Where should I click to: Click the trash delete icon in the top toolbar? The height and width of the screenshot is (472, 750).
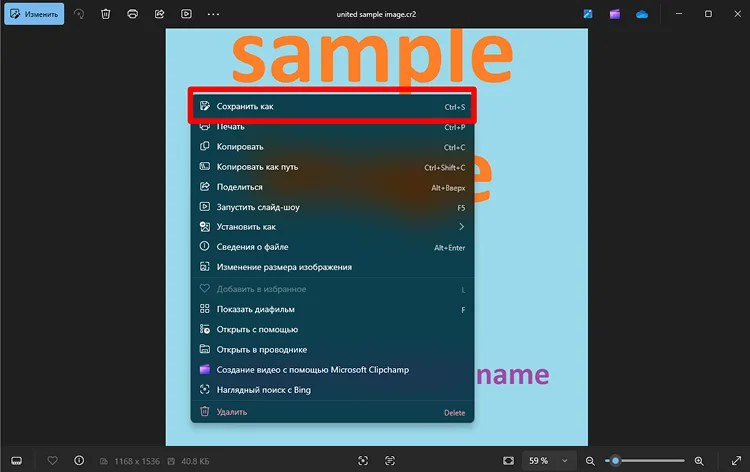(106, 15)
